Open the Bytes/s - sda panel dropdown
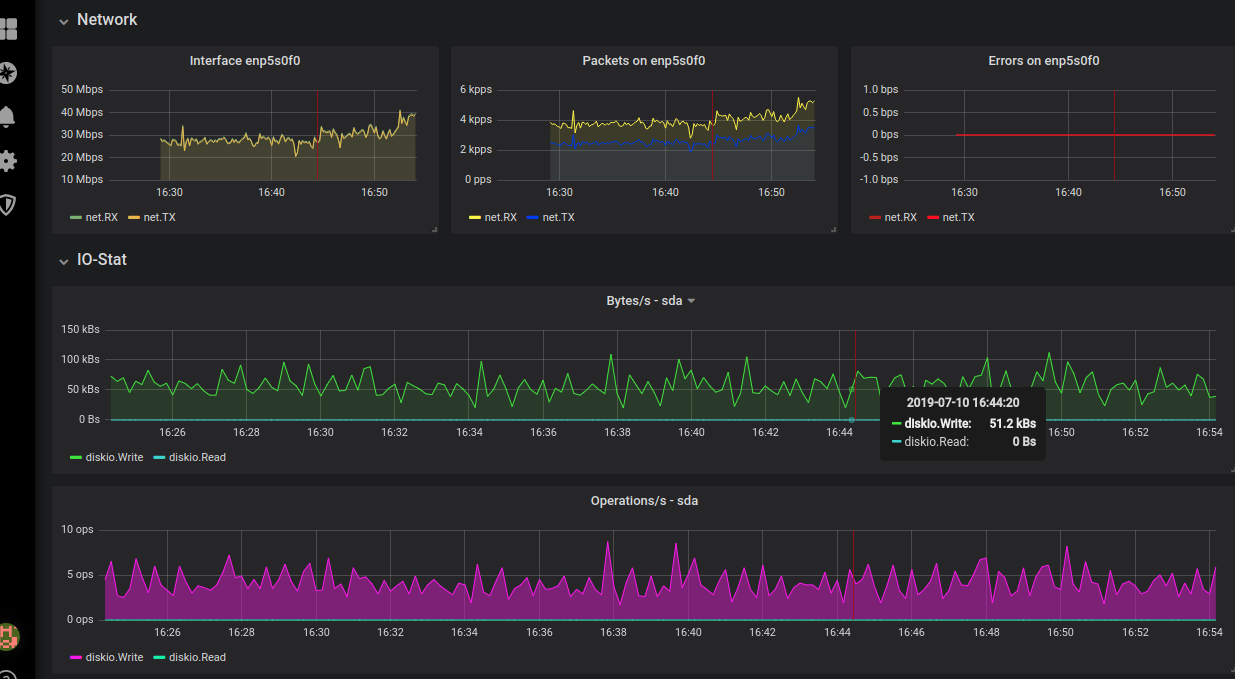The width and height of the screenshot is (1235, 679). [x=691, y=301]
